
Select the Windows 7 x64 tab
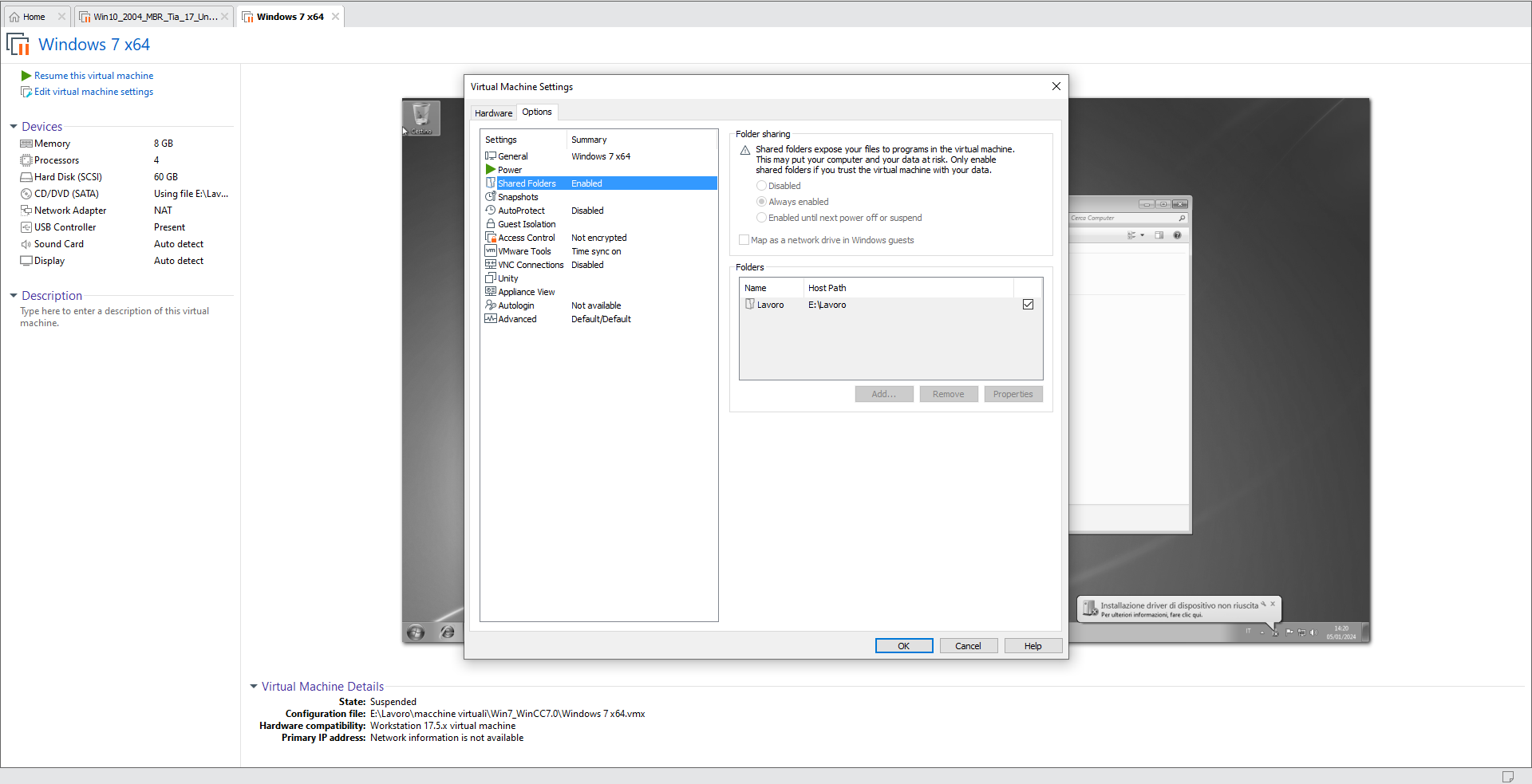[x=290, y=17]
